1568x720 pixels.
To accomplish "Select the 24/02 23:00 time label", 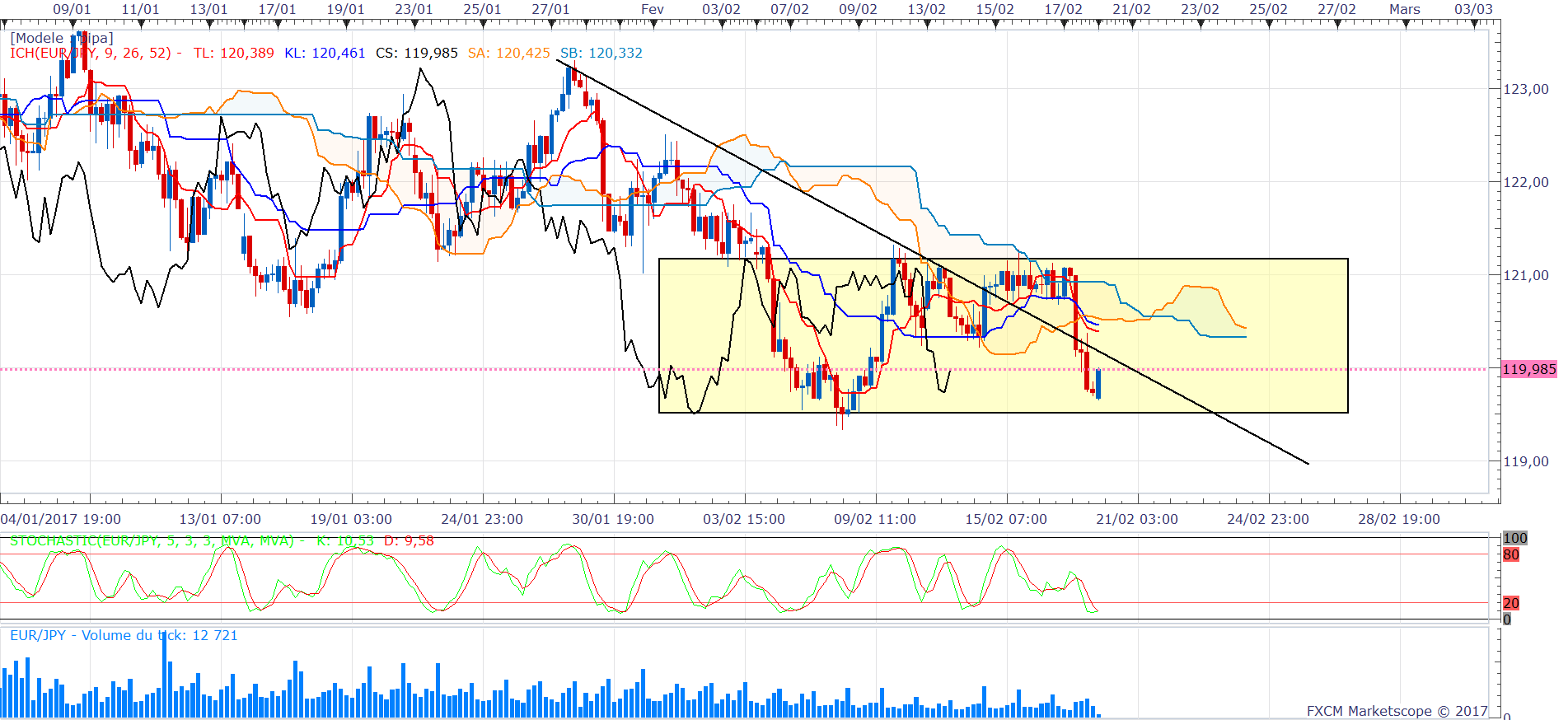I will [x=1268, y=519].
